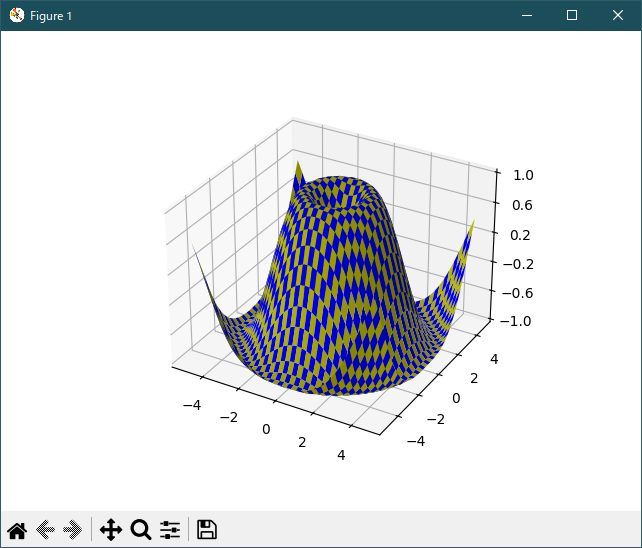Click the 1.0 tick label on the vertical axis
This screenshot has width=642, height=548.
coord(522,175)
